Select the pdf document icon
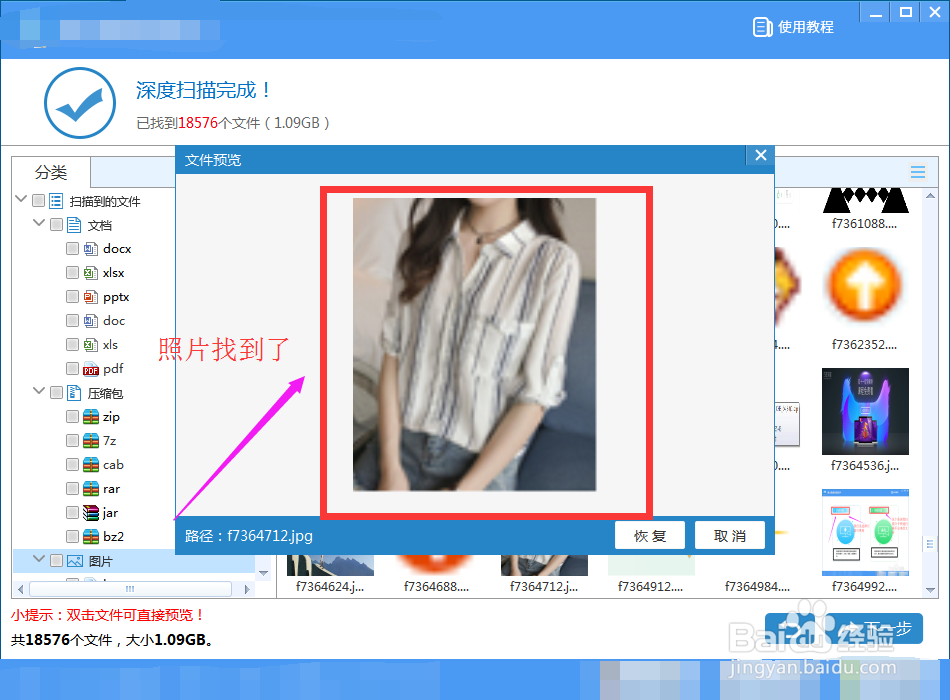950x700 pixels. [90, 368]
